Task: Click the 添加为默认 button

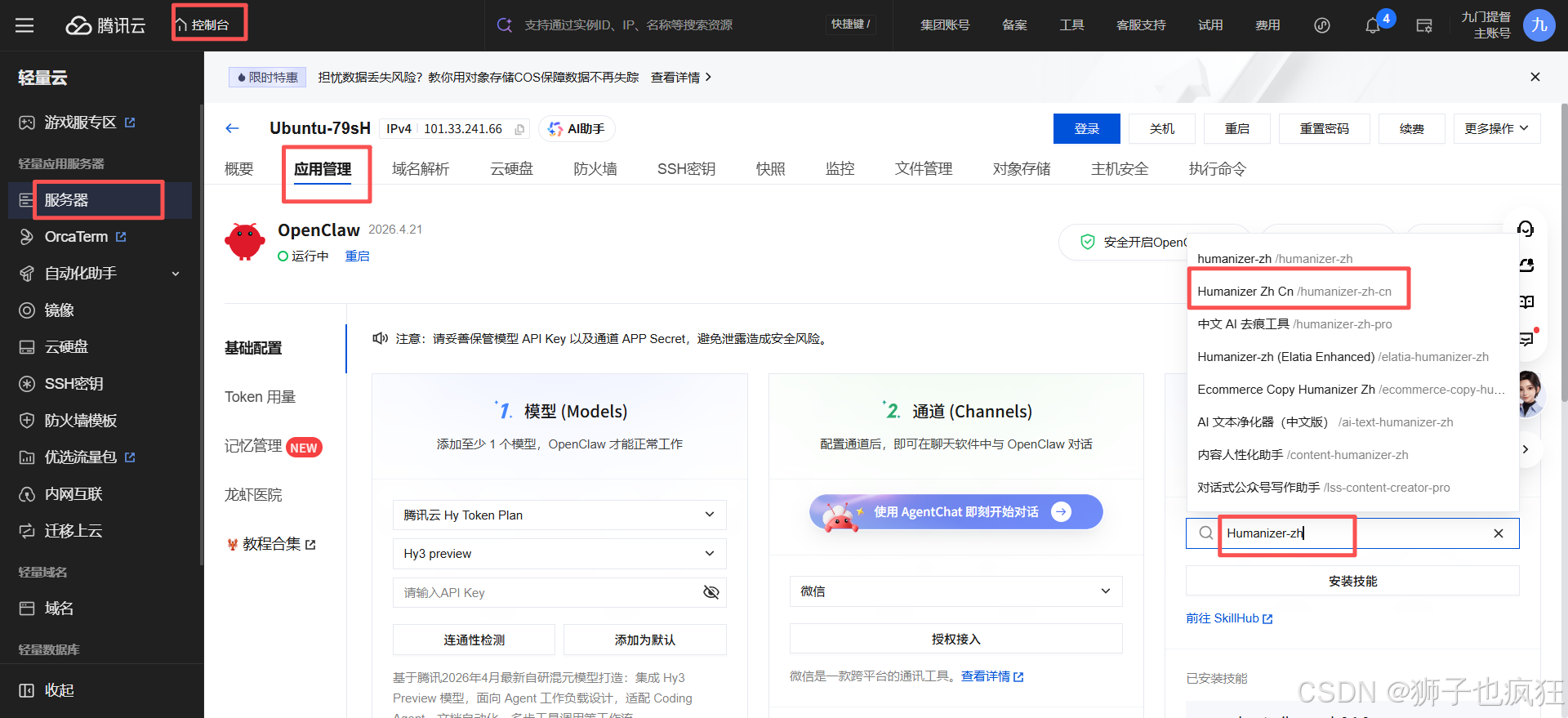Action: (644, 640)
